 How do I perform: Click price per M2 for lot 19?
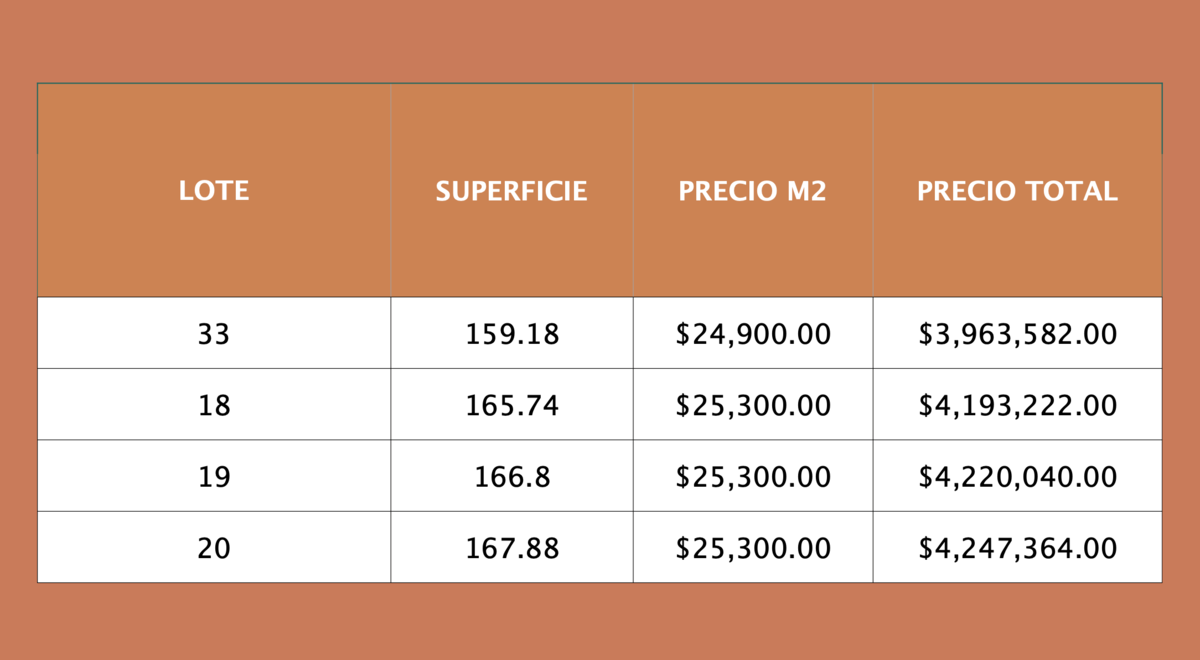[753, 477]
